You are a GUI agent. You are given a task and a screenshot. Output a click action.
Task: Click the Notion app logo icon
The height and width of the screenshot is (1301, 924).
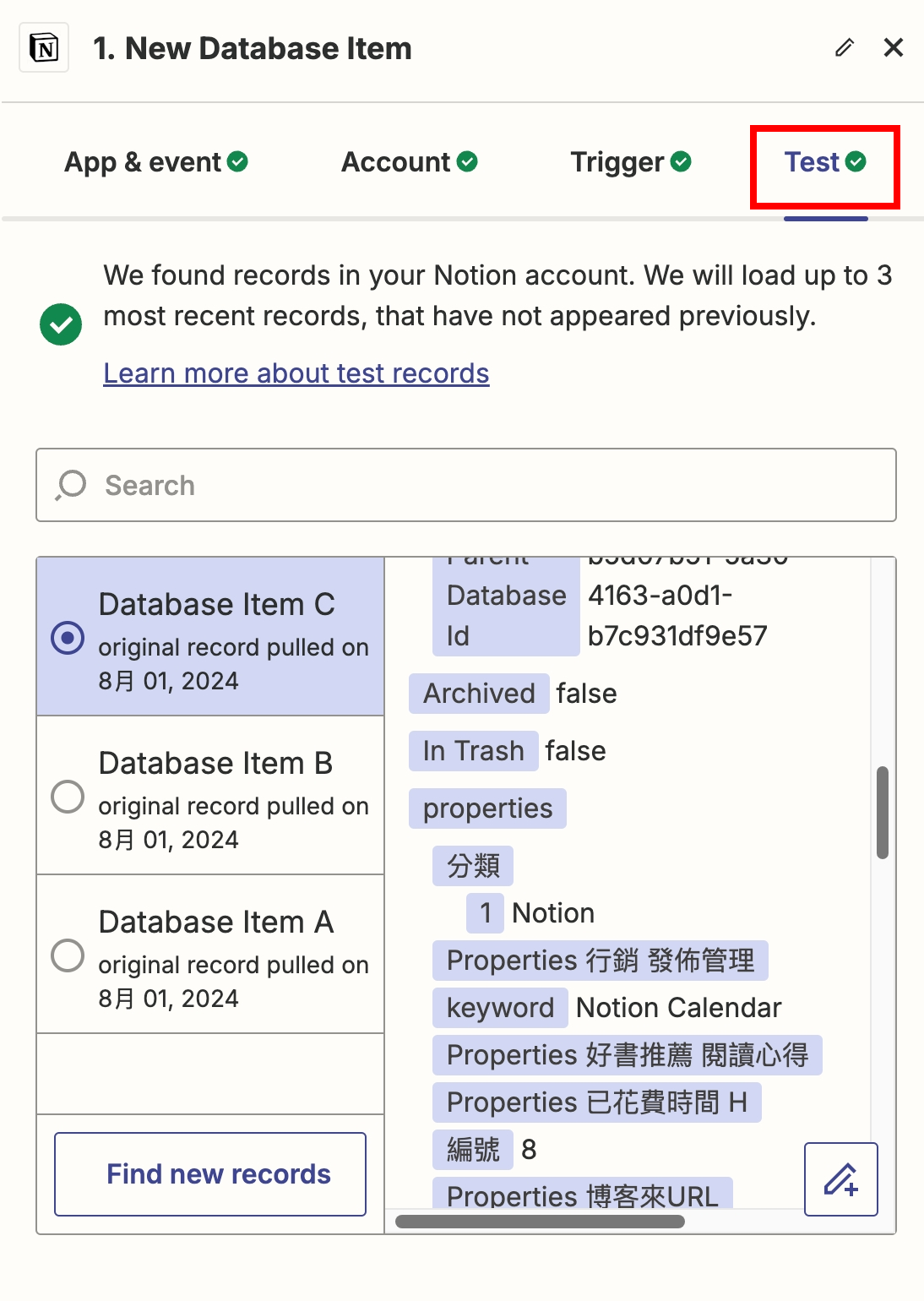44,48
